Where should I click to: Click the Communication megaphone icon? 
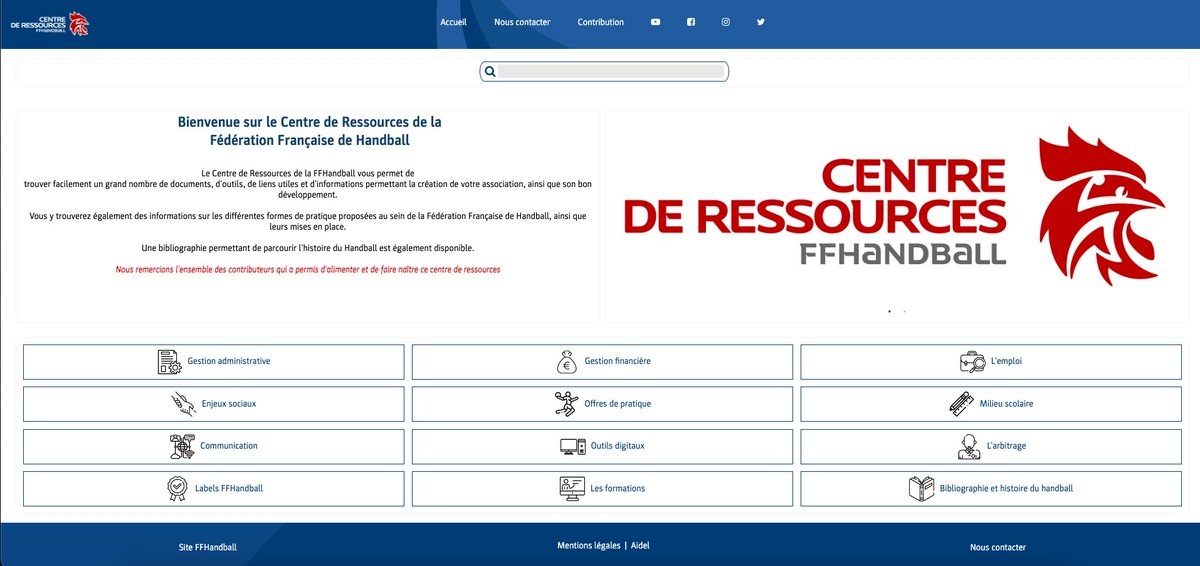[x=182, y=446]
